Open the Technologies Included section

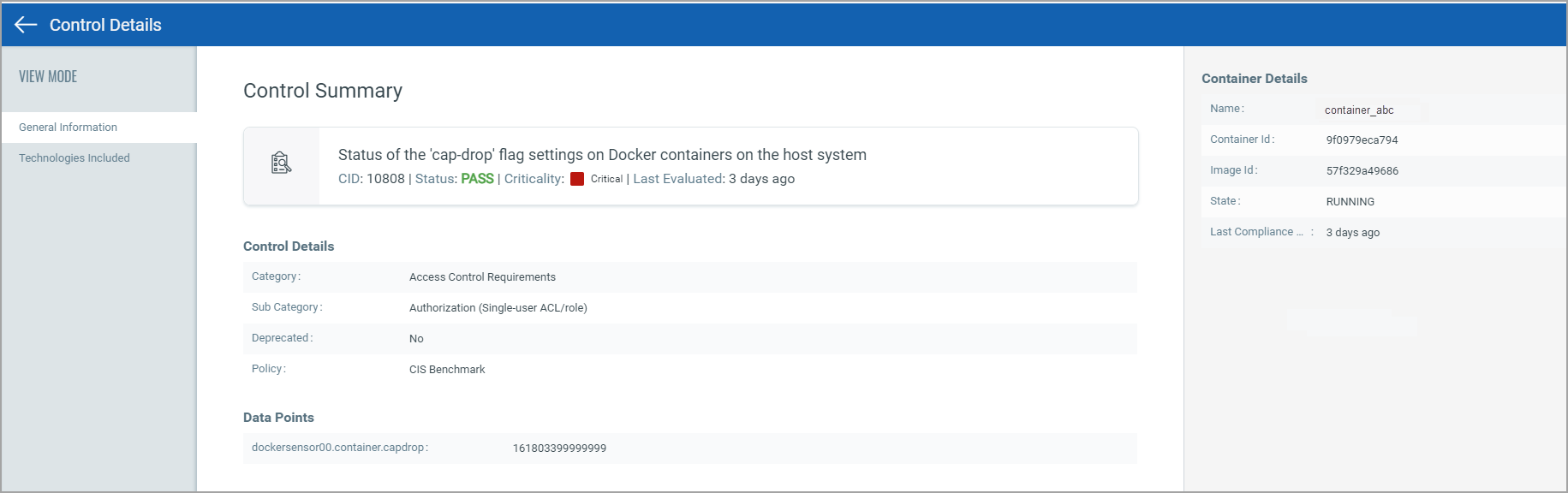(75, 158)
